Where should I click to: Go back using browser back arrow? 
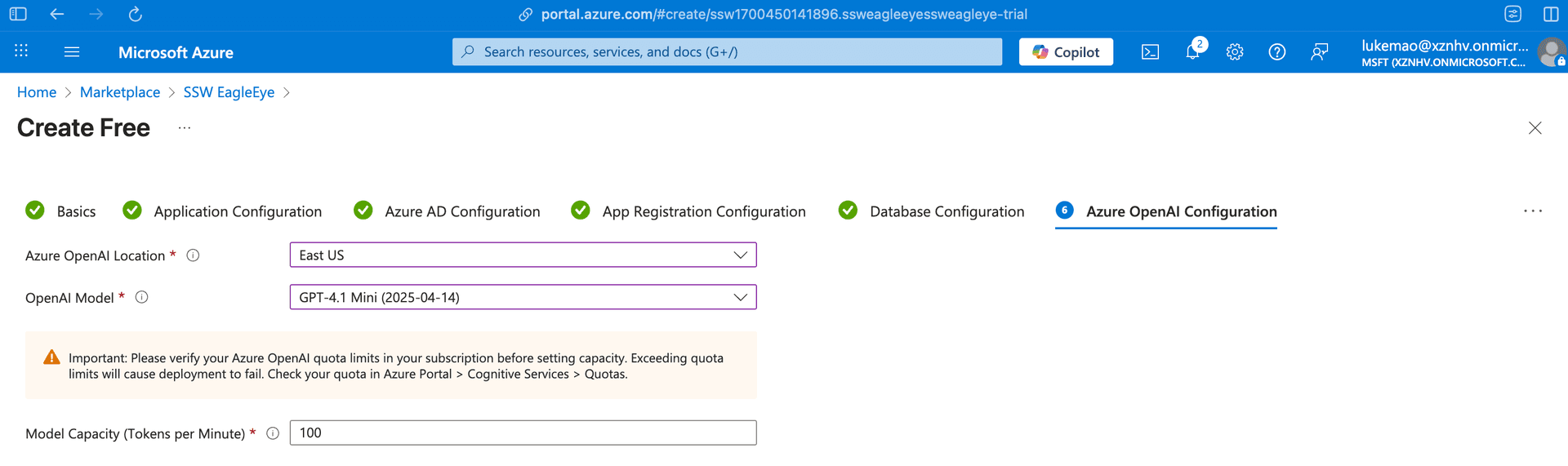(57, 14)
